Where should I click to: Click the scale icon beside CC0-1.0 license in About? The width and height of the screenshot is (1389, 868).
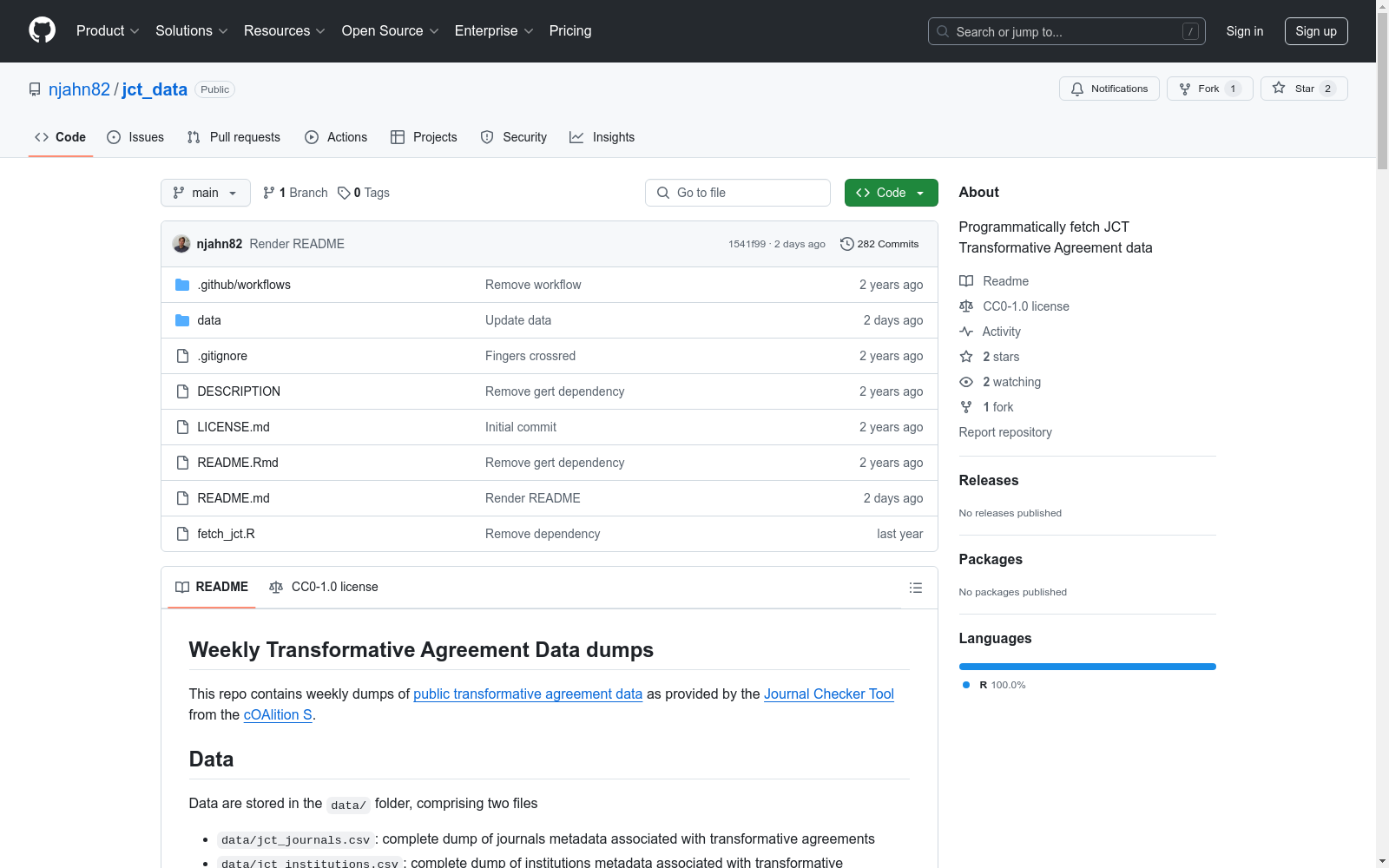tap(966, 306)
